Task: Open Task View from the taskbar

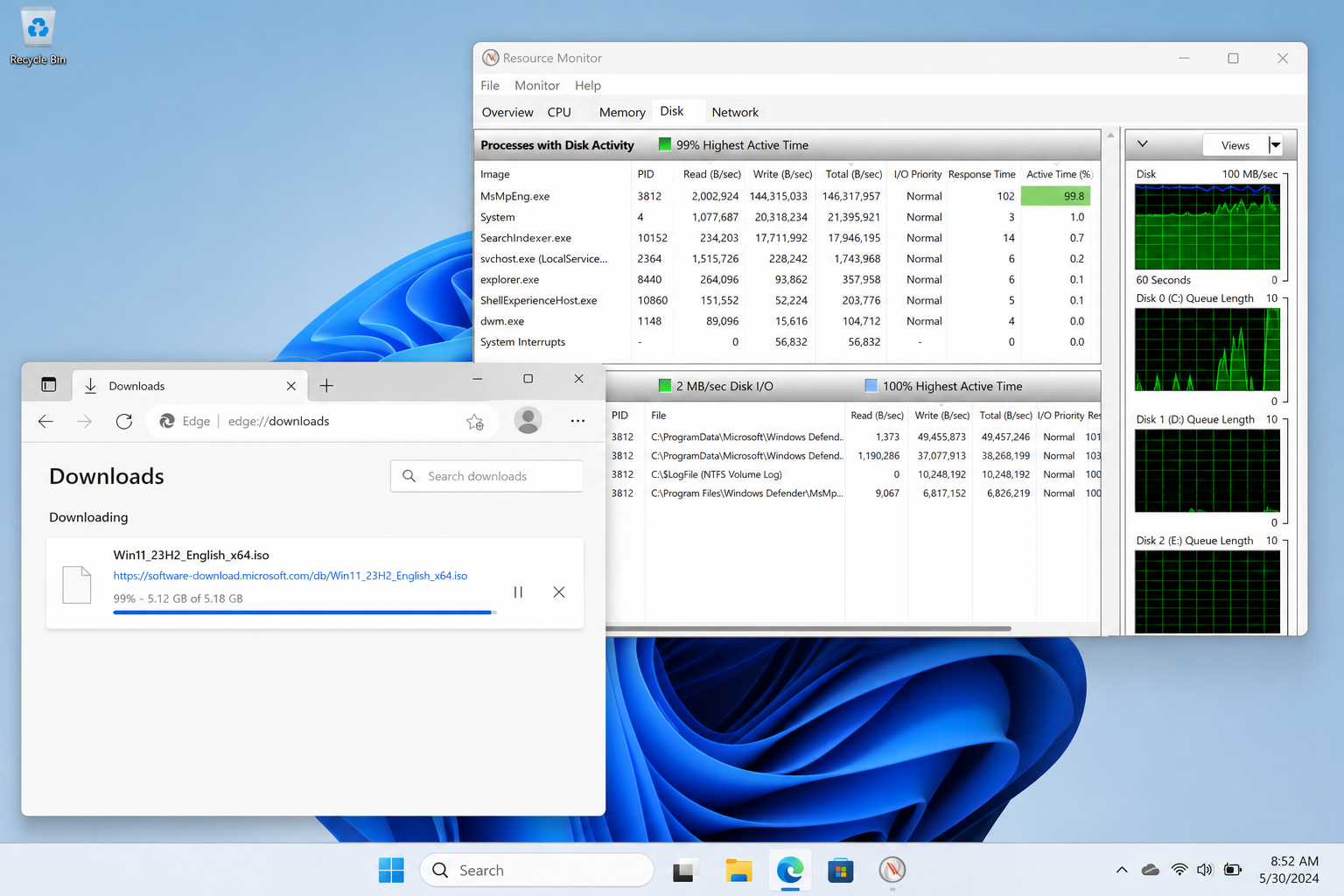Action: [683, 870]
